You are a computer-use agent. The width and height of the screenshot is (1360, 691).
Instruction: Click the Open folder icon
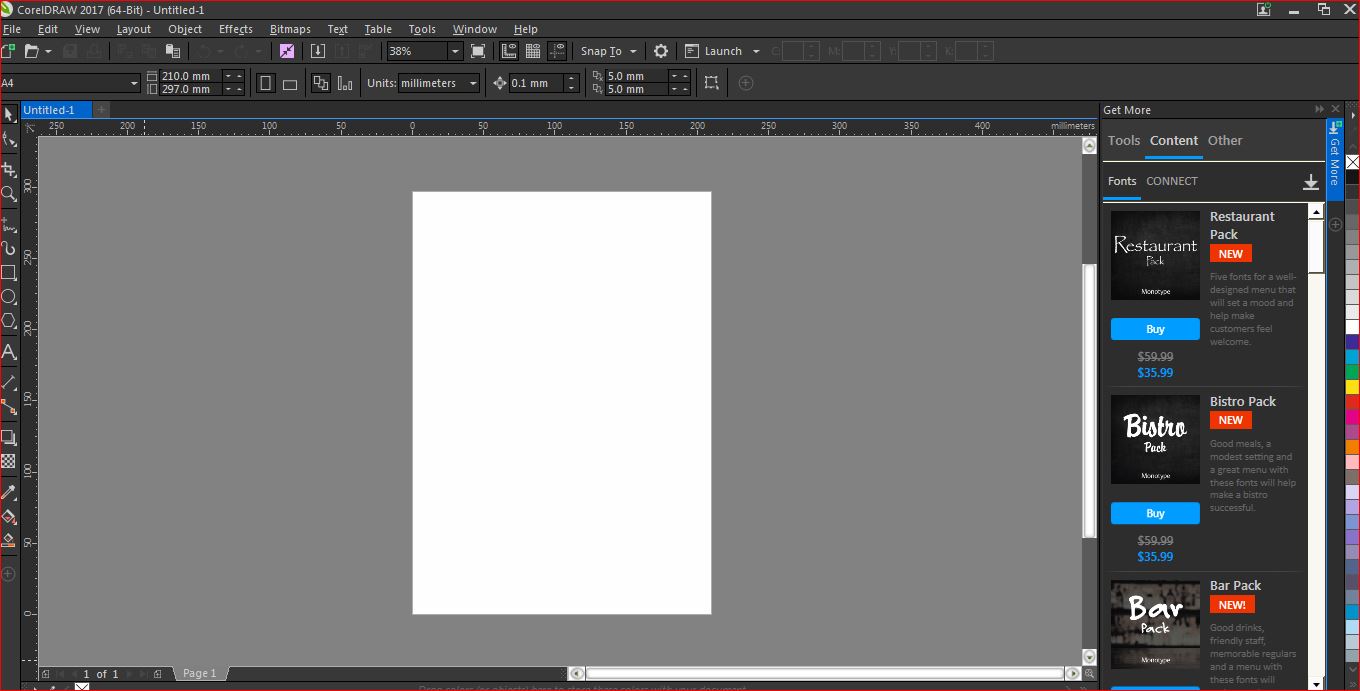coord(32,51)
